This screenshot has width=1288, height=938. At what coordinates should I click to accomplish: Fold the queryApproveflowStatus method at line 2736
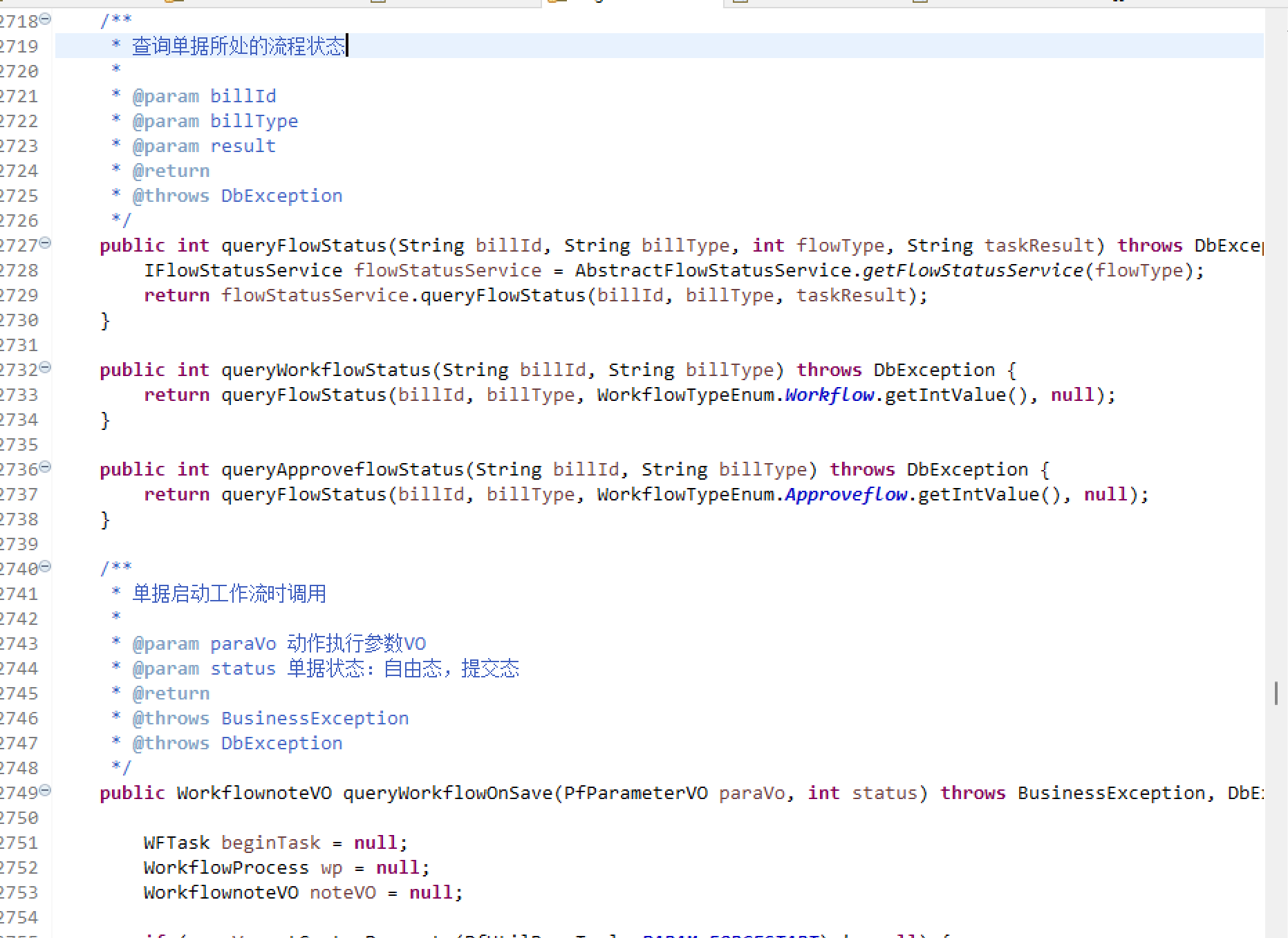point(46,467)
